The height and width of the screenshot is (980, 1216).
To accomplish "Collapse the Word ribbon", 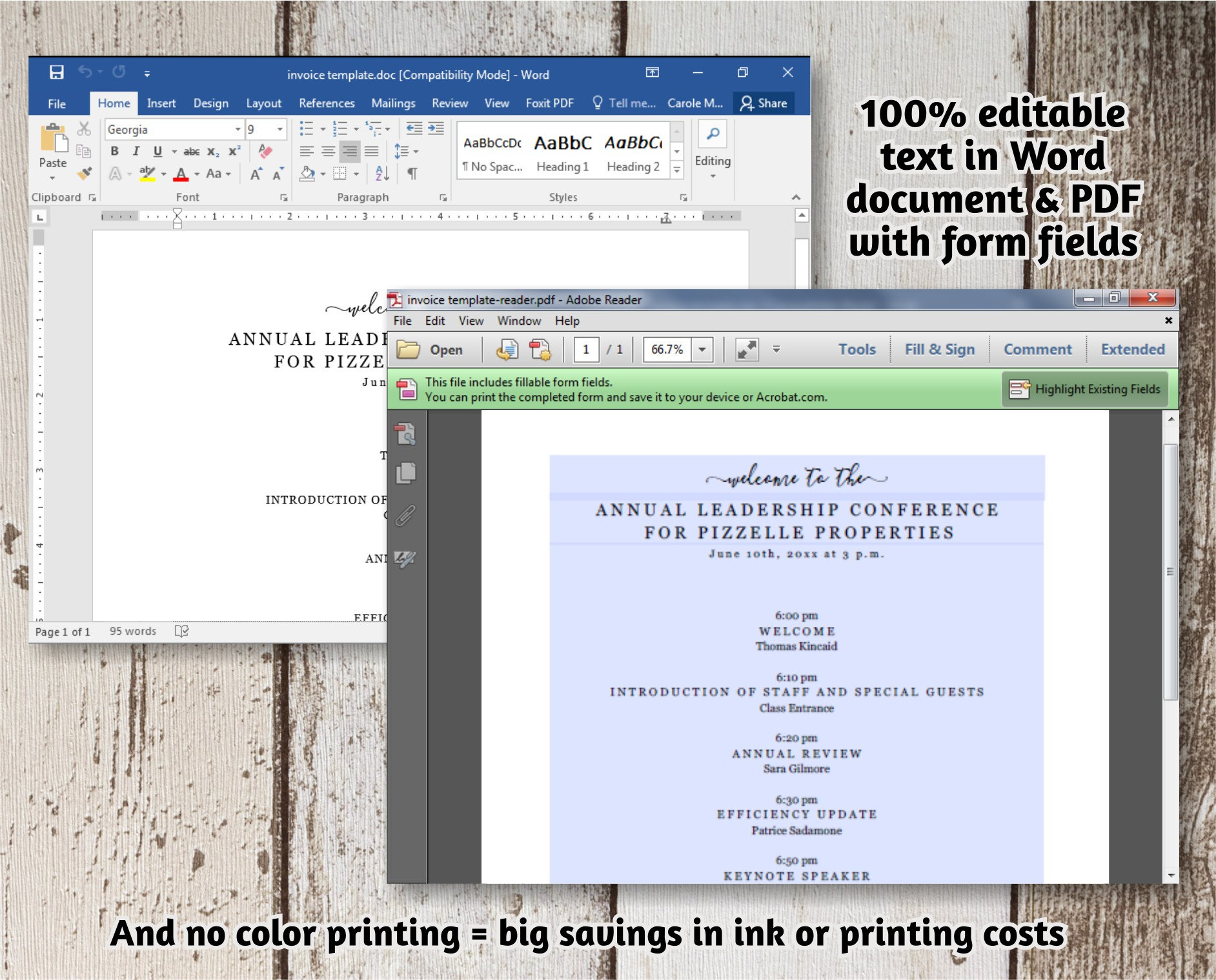I will click(796, 197).
